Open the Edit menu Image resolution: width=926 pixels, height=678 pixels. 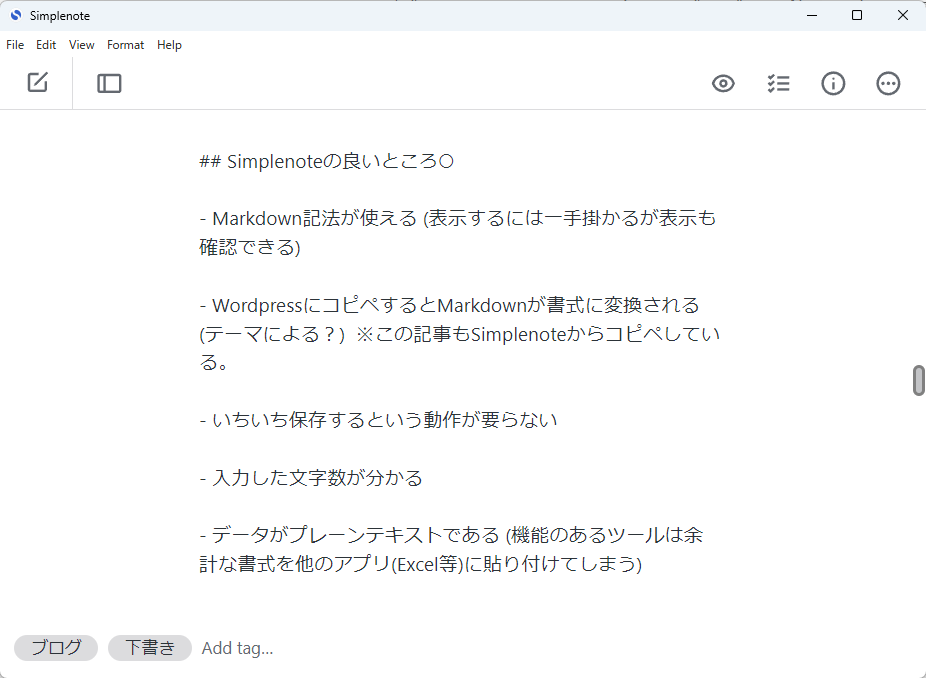point(46,45)
